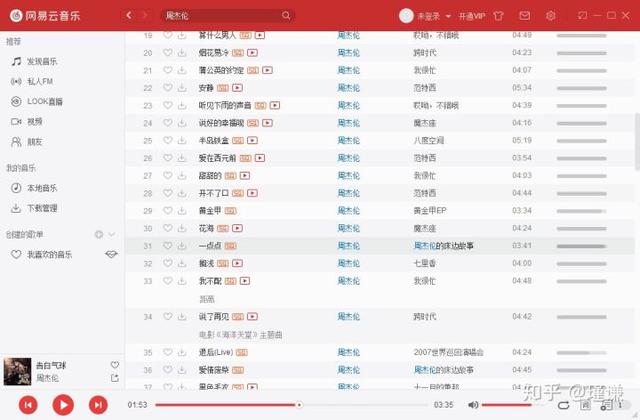
Task: Adjust the volume slider
Action: pos(507,405)
